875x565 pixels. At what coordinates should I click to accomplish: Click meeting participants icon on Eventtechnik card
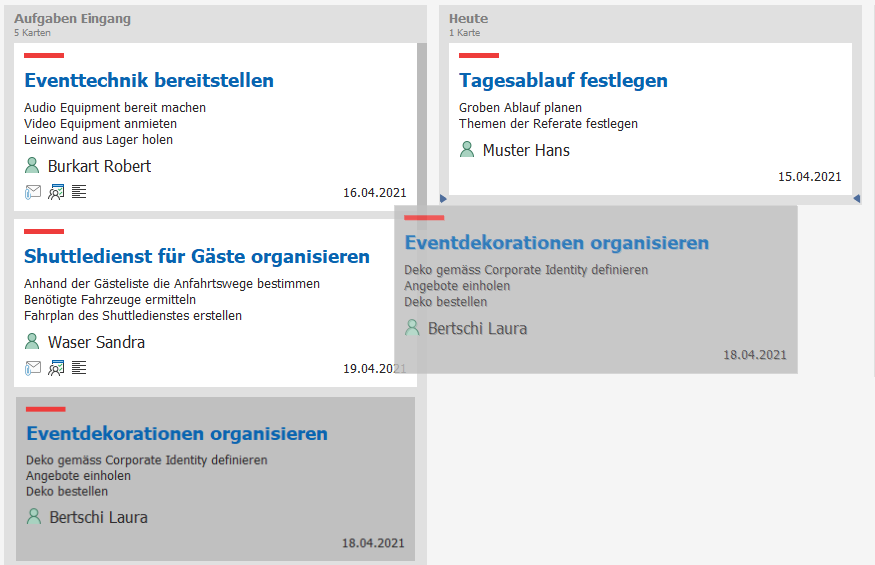point(56,192)
